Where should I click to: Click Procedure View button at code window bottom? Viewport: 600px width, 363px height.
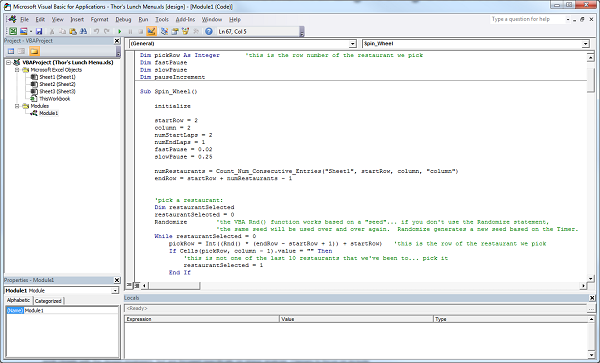point(129,285)
